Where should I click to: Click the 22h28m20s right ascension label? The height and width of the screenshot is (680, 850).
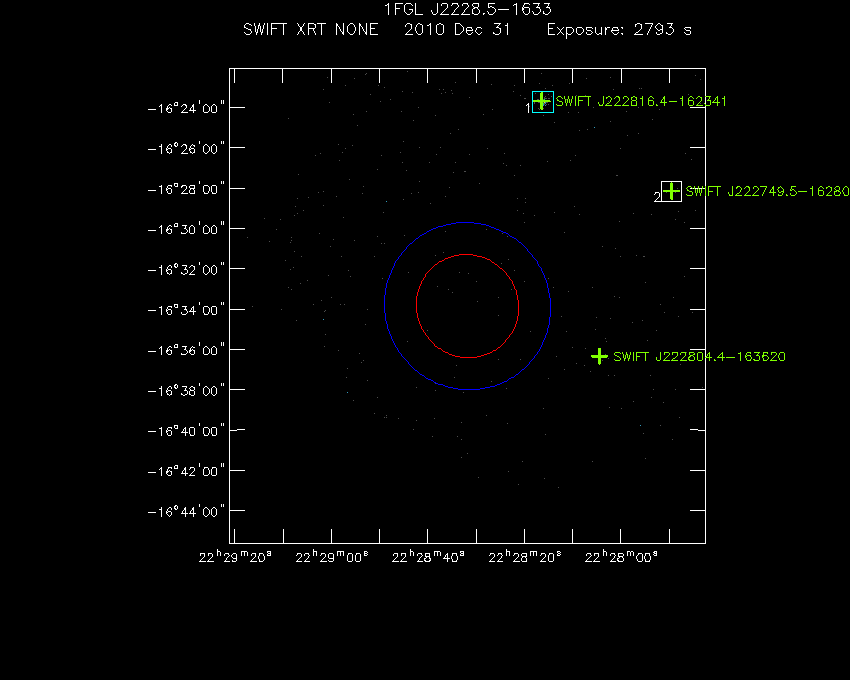pyautogui.click(x=525, y=557)
